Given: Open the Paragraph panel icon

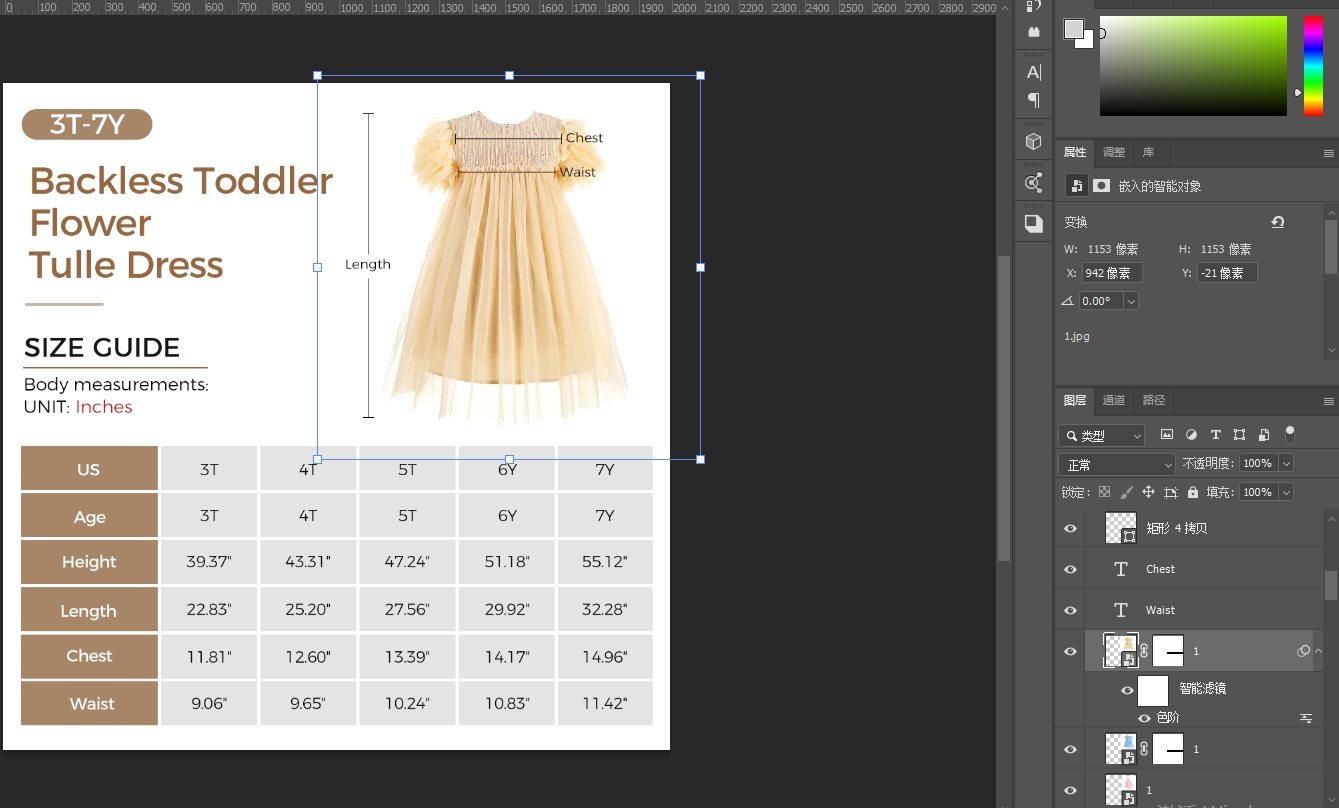Looking at the screenshot, I should tap(1034, 100).
